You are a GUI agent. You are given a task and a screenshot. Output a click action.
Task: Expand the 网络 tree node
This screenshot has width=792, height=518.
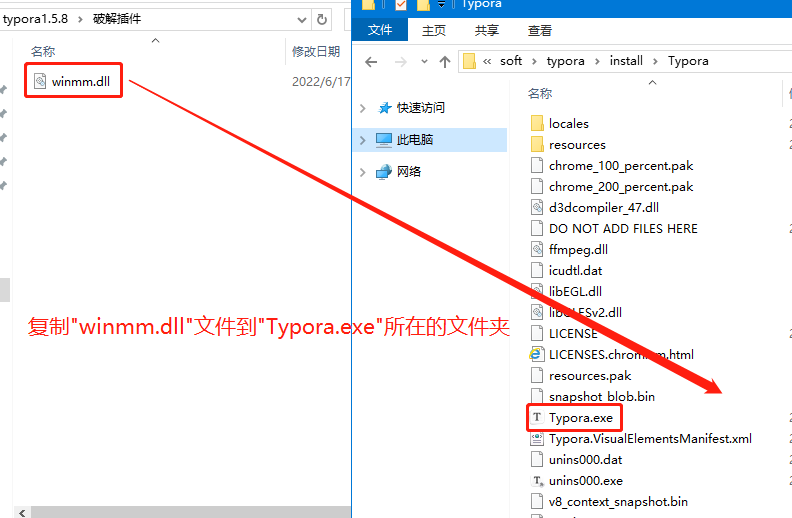click(362, 172)
